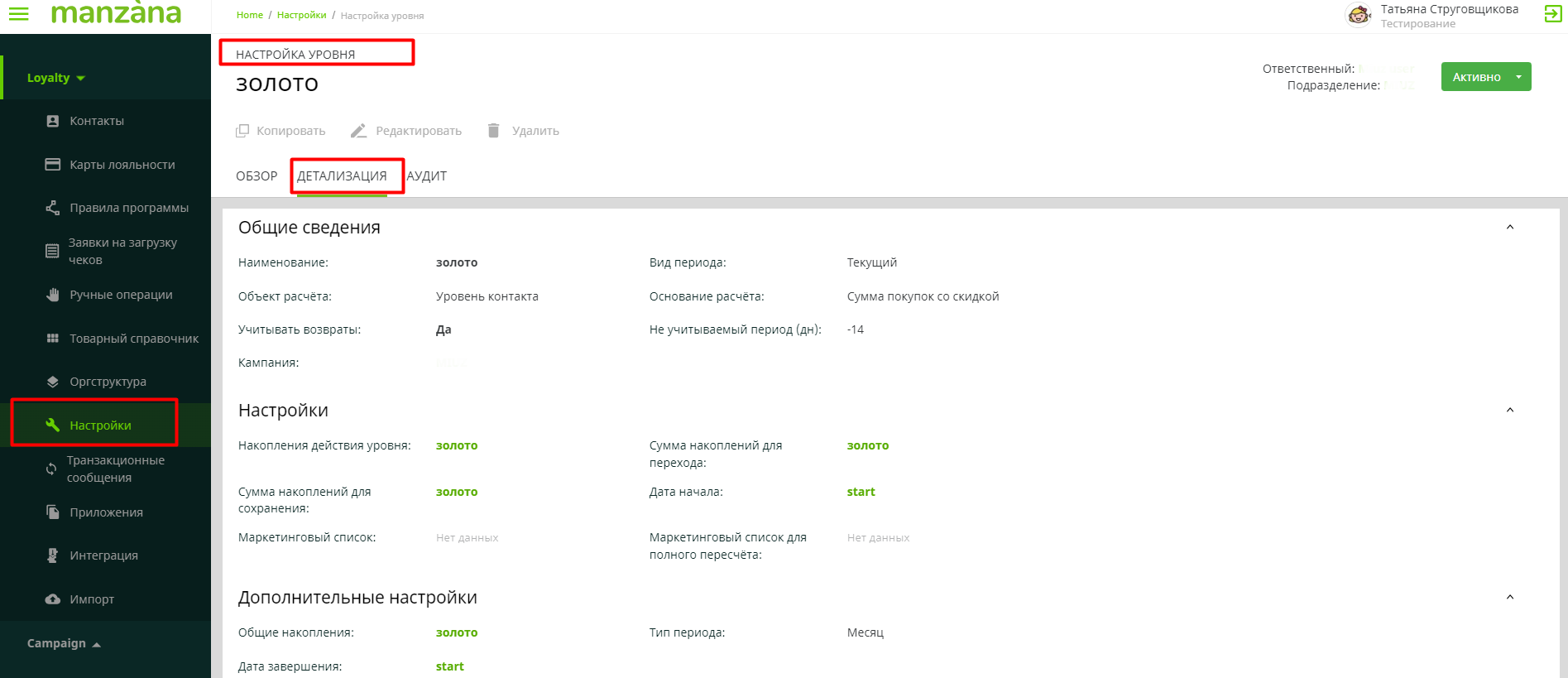This screenshot has height=678, width=1568.
Task: Click the user avatar picture
Action: point(1358,15)
